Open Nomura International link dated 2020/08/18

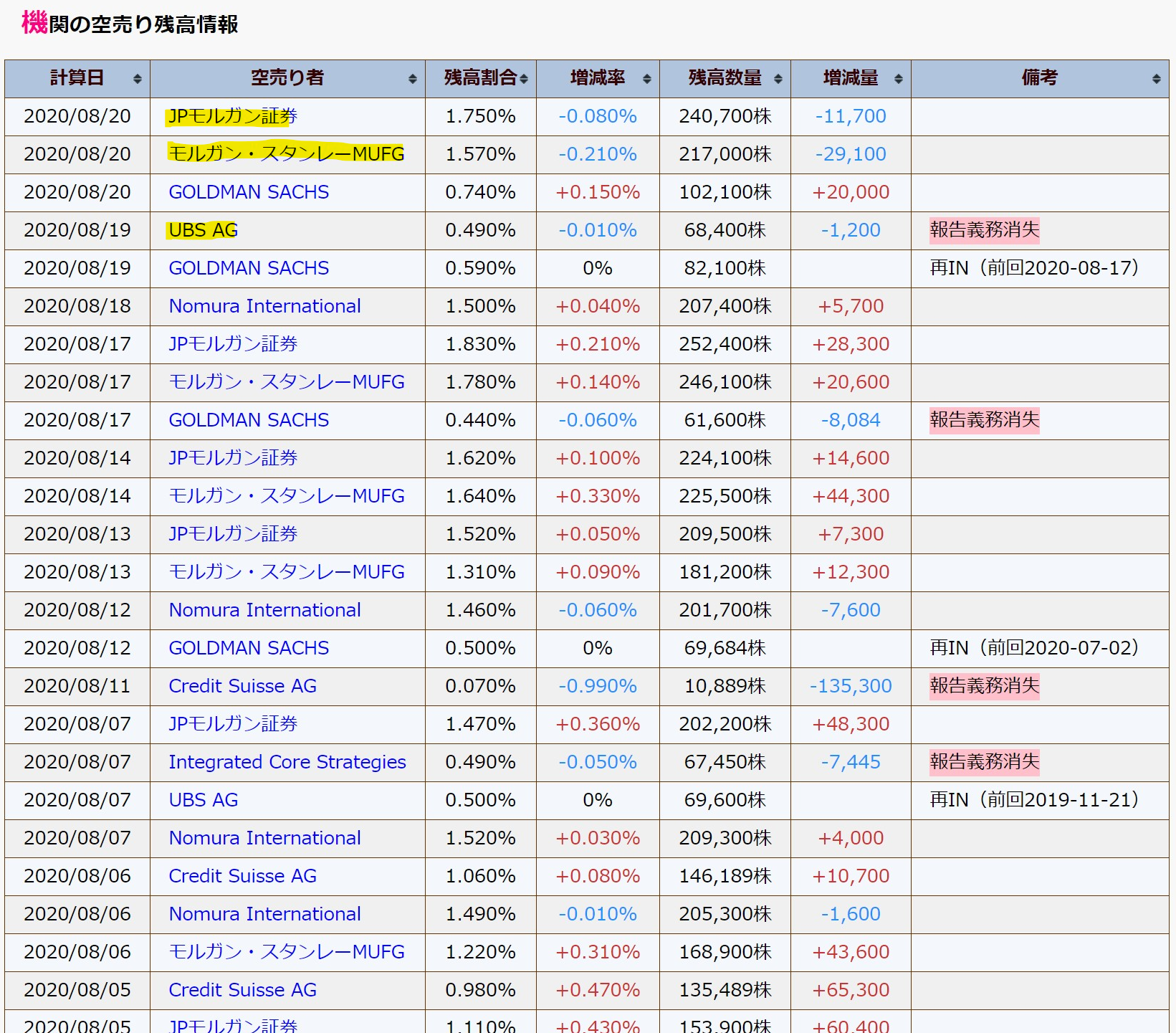click(x=264, y=306)
